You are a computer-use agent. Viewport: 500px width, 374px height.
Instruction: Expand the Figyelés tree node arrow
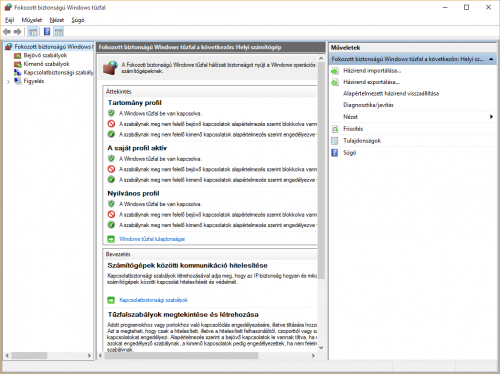8,82
